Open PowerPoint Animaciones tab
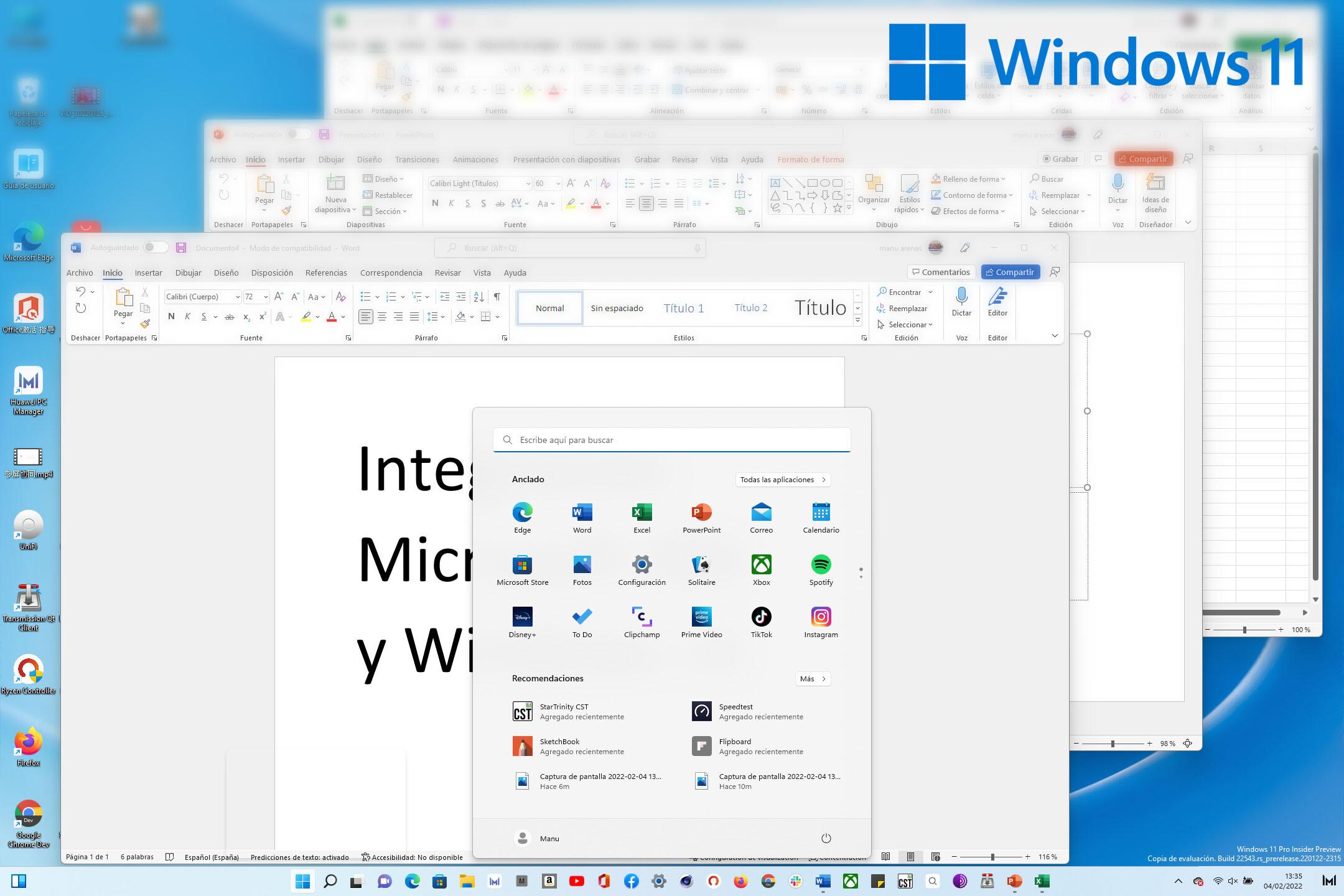 pyautogui.click(x=475, y=159)
